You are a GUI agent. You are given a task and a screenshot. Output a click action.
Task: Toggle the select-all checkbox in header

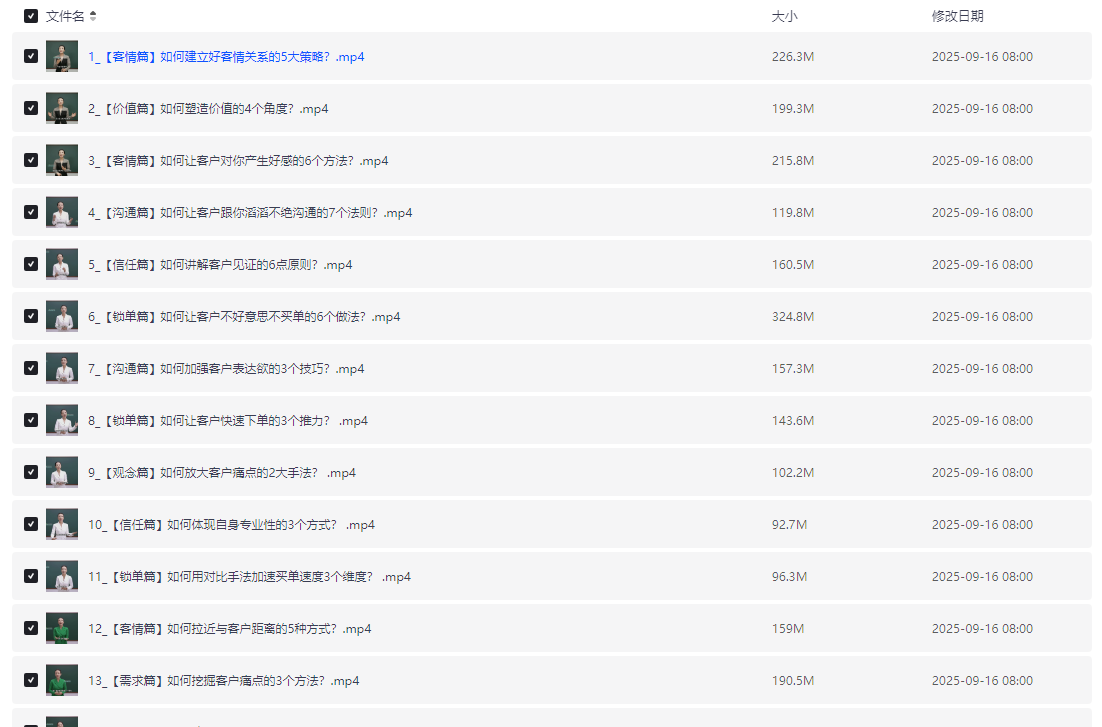[31, 16]
